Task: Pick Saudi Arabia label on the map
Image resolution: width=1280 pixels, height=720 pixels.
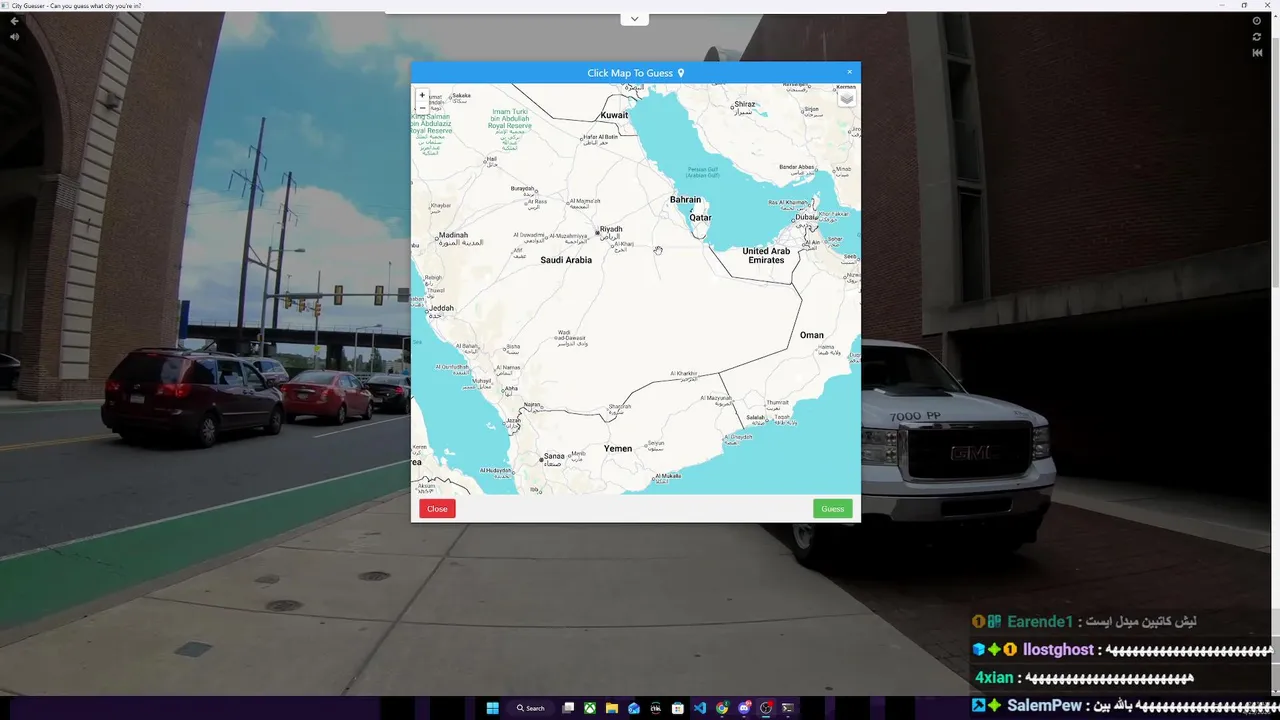Action: point(566,260)
